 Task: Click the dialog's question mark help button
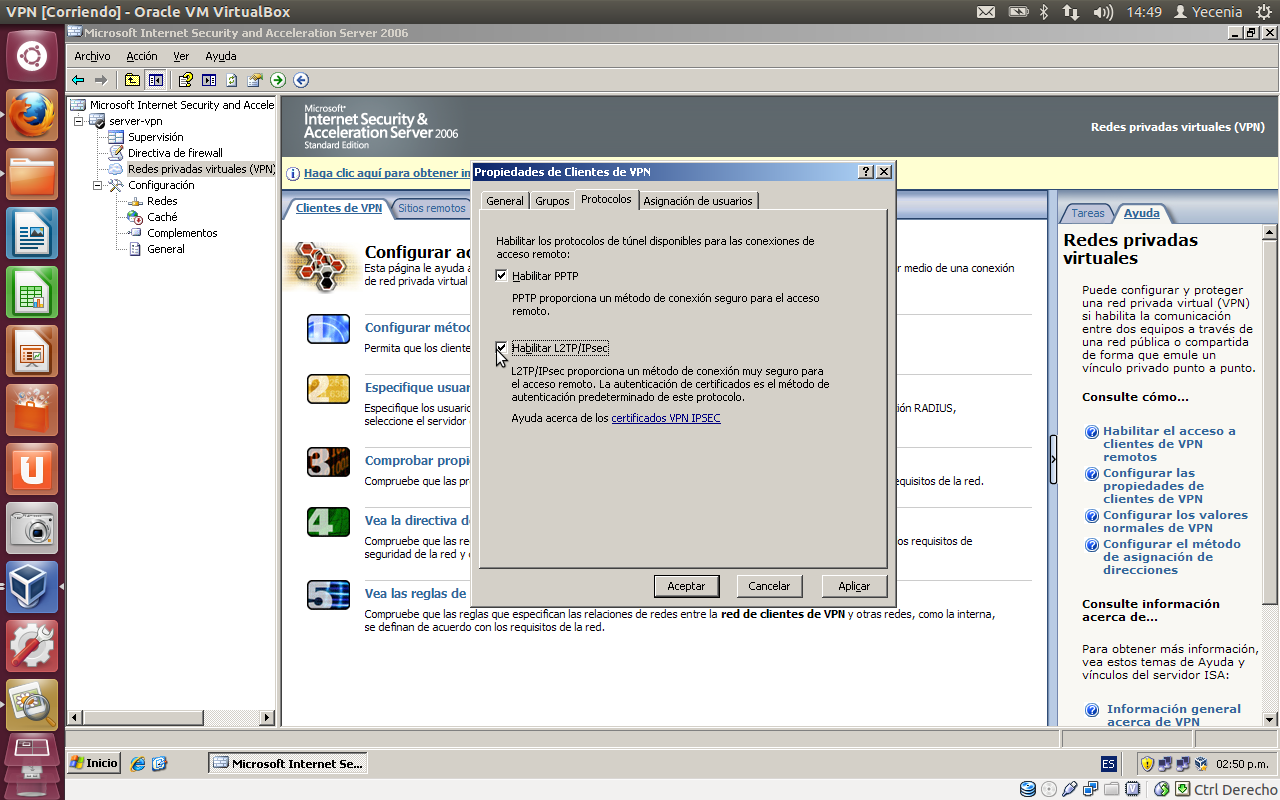(x=866, y=172)
